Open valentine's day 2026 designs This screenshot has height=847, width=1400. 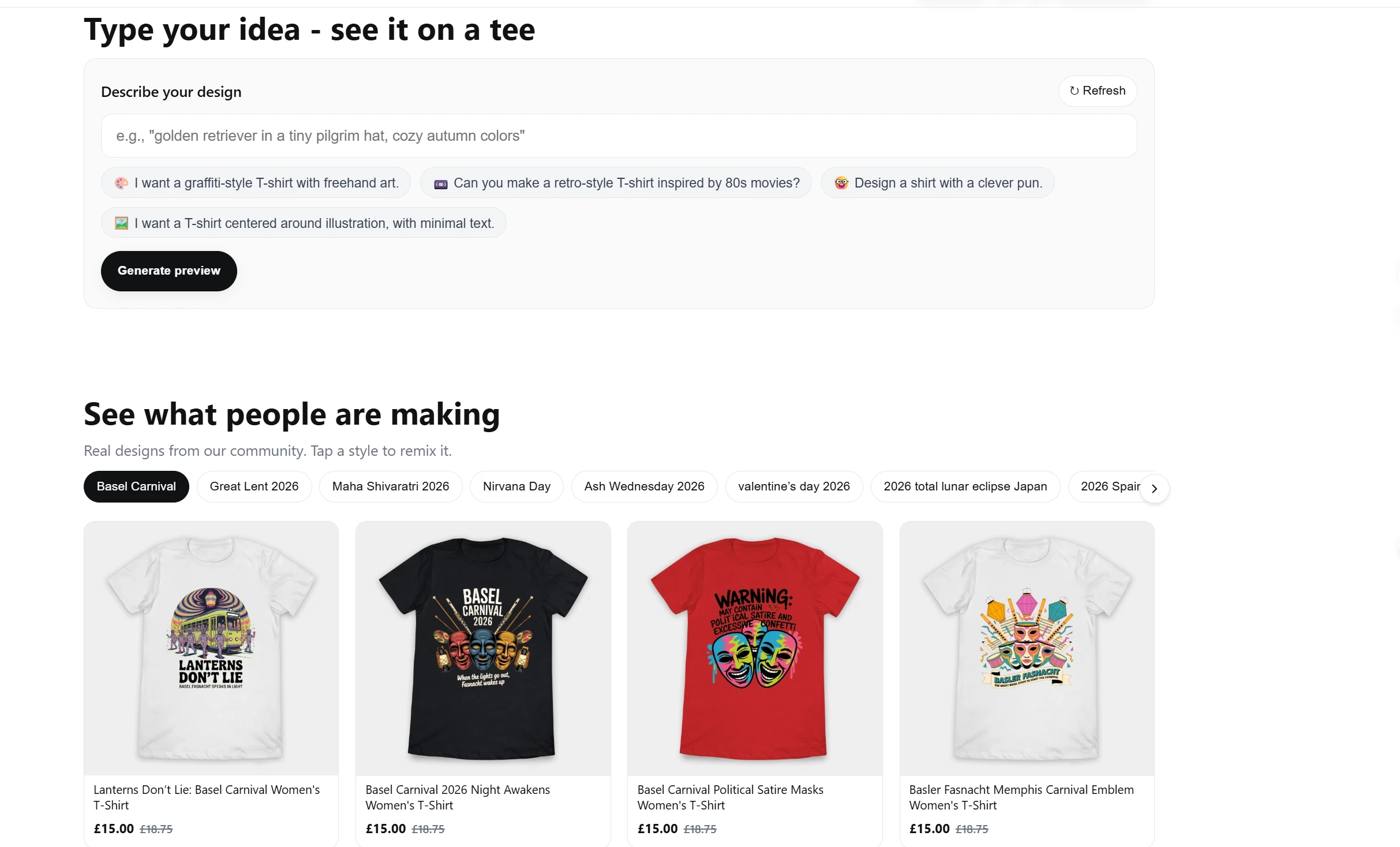tap(793, 486)
